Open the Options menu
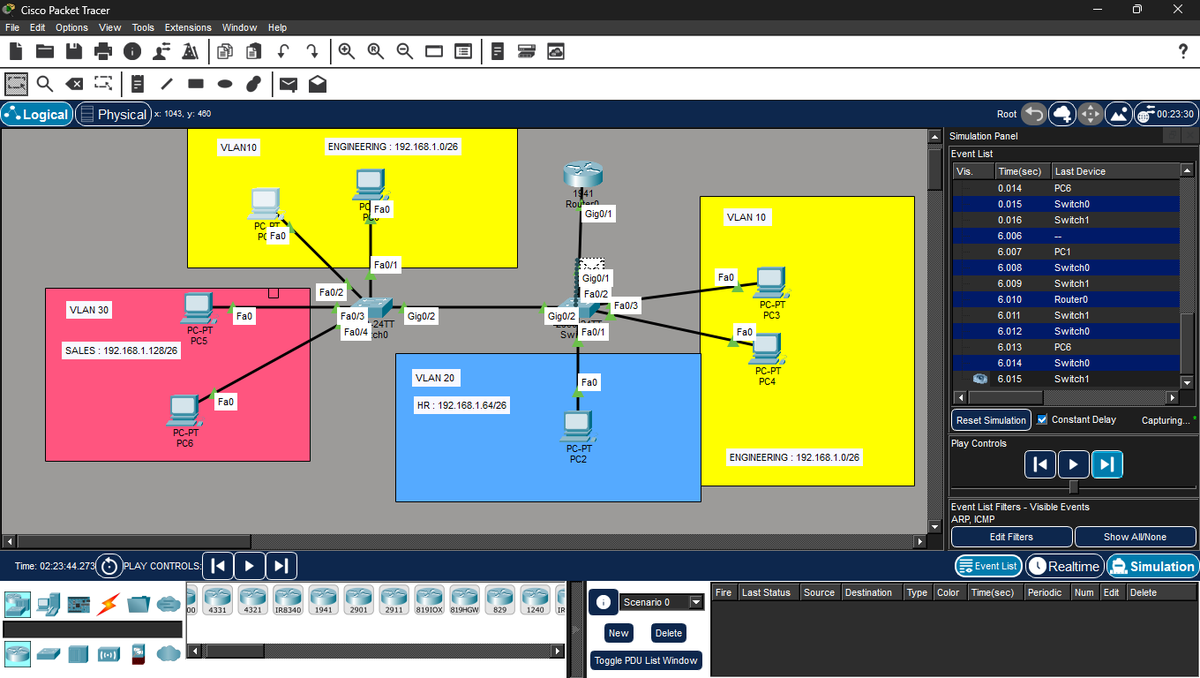The height and width of the screenshot is (678, 1200). (x=72, y=27)
